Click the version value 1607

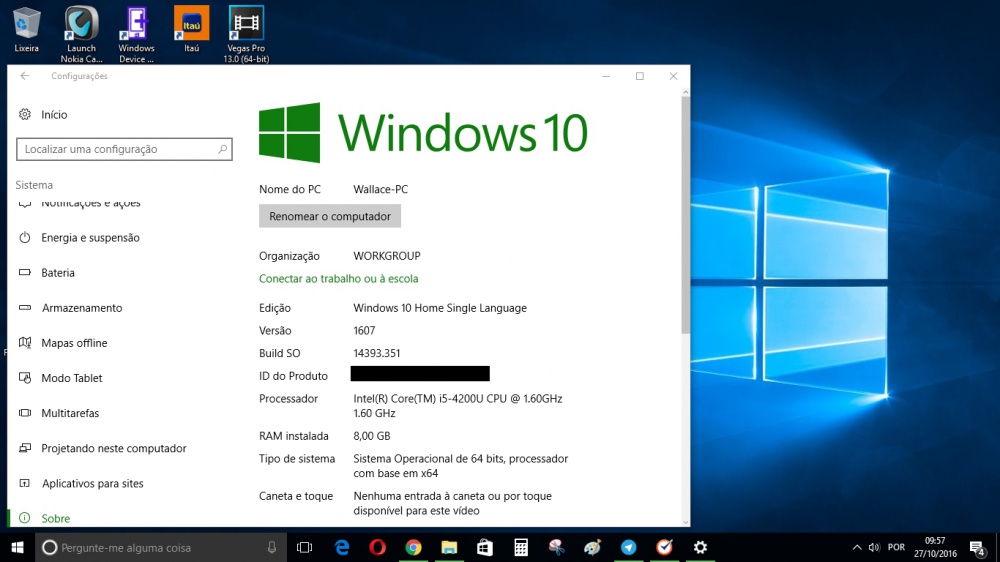click(x=364, y=330)
